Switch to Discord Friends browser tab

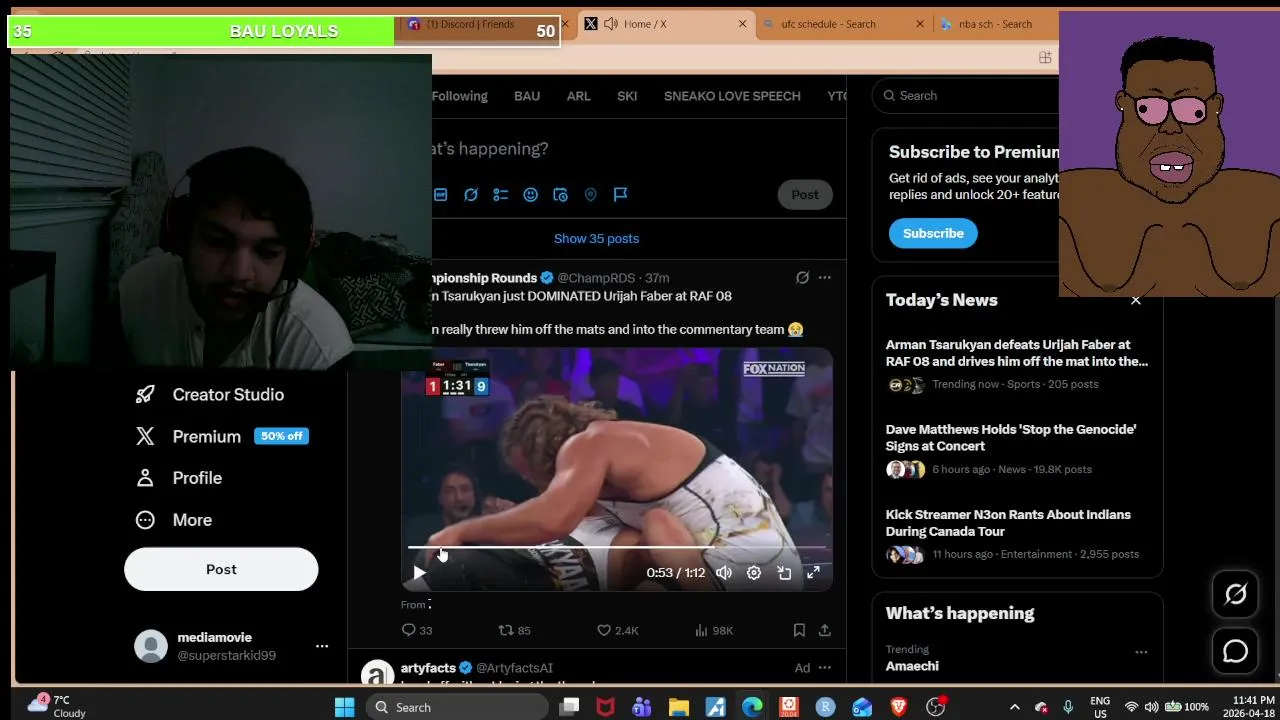(470, 24)
